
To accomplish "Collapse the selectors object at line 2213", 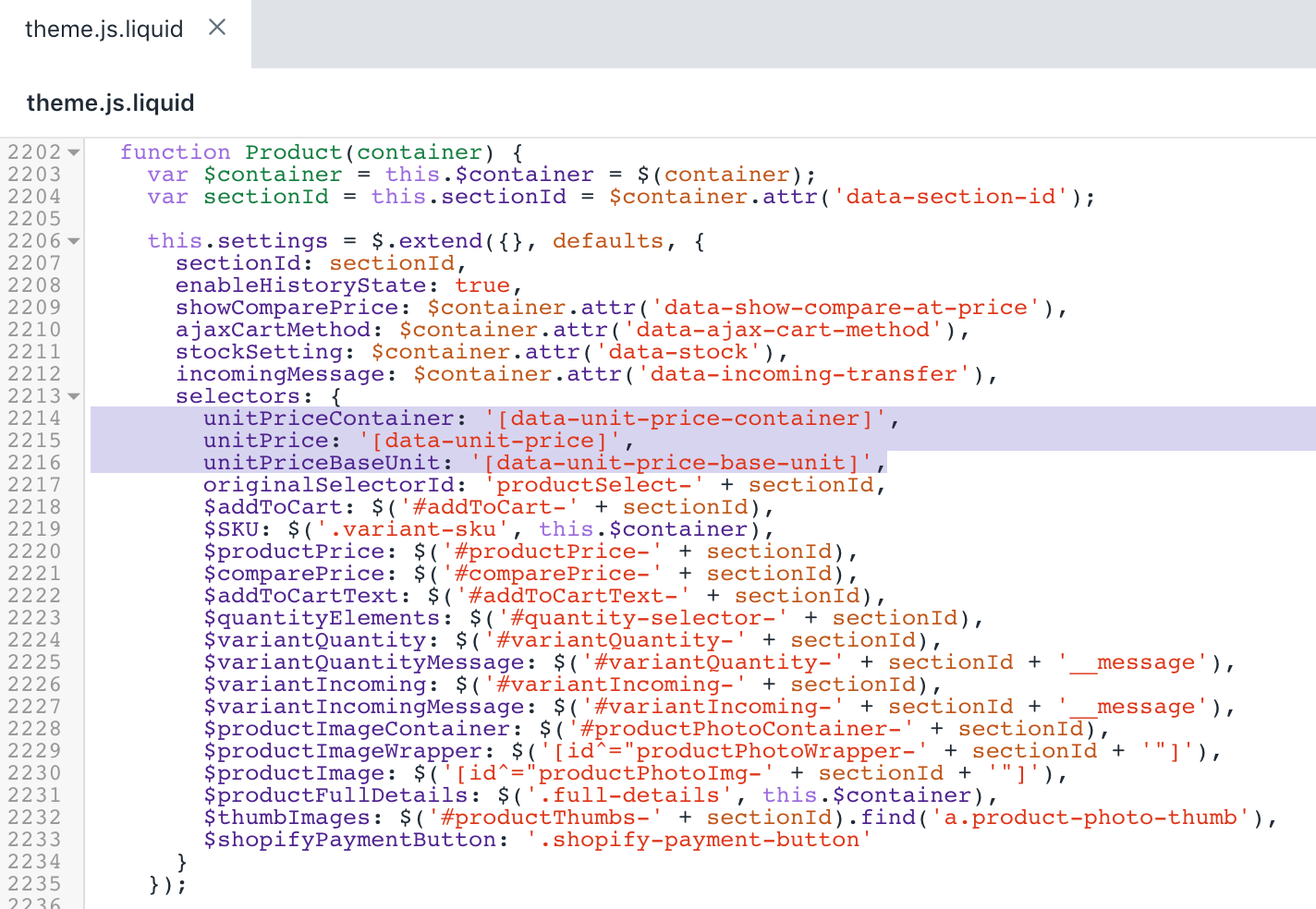I will (73, 395).
